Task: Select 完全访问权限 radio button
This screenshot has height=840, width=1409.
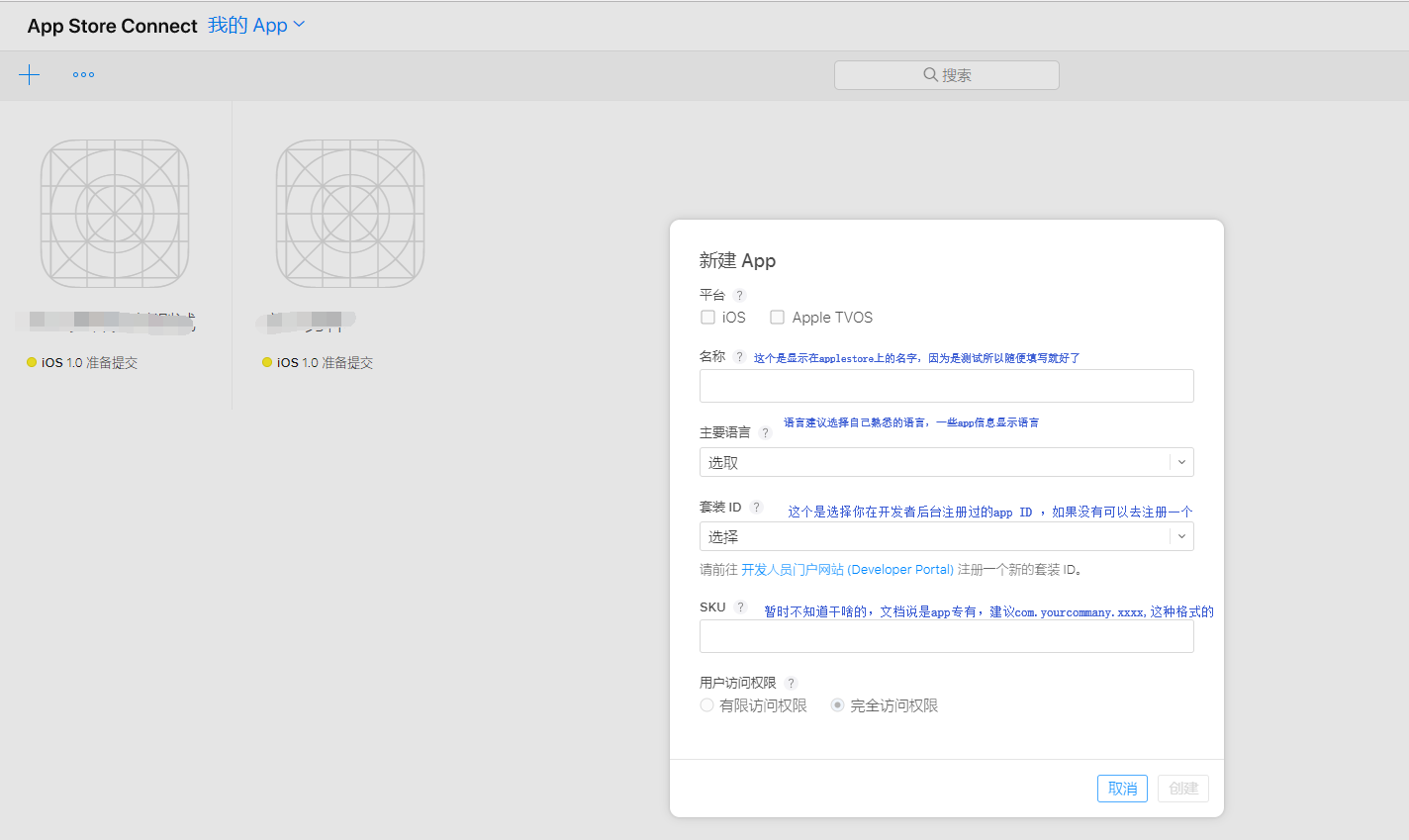Action: pyautogui.click(x=837, y=705)
